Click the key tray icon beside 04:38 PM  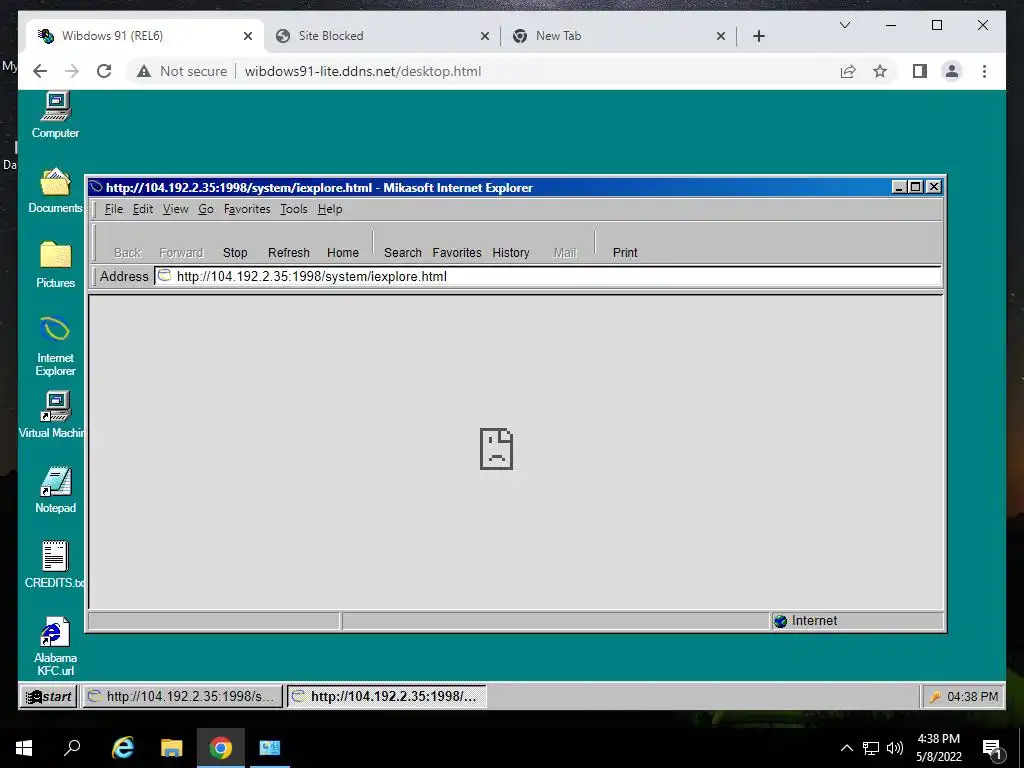pos(935,697)
